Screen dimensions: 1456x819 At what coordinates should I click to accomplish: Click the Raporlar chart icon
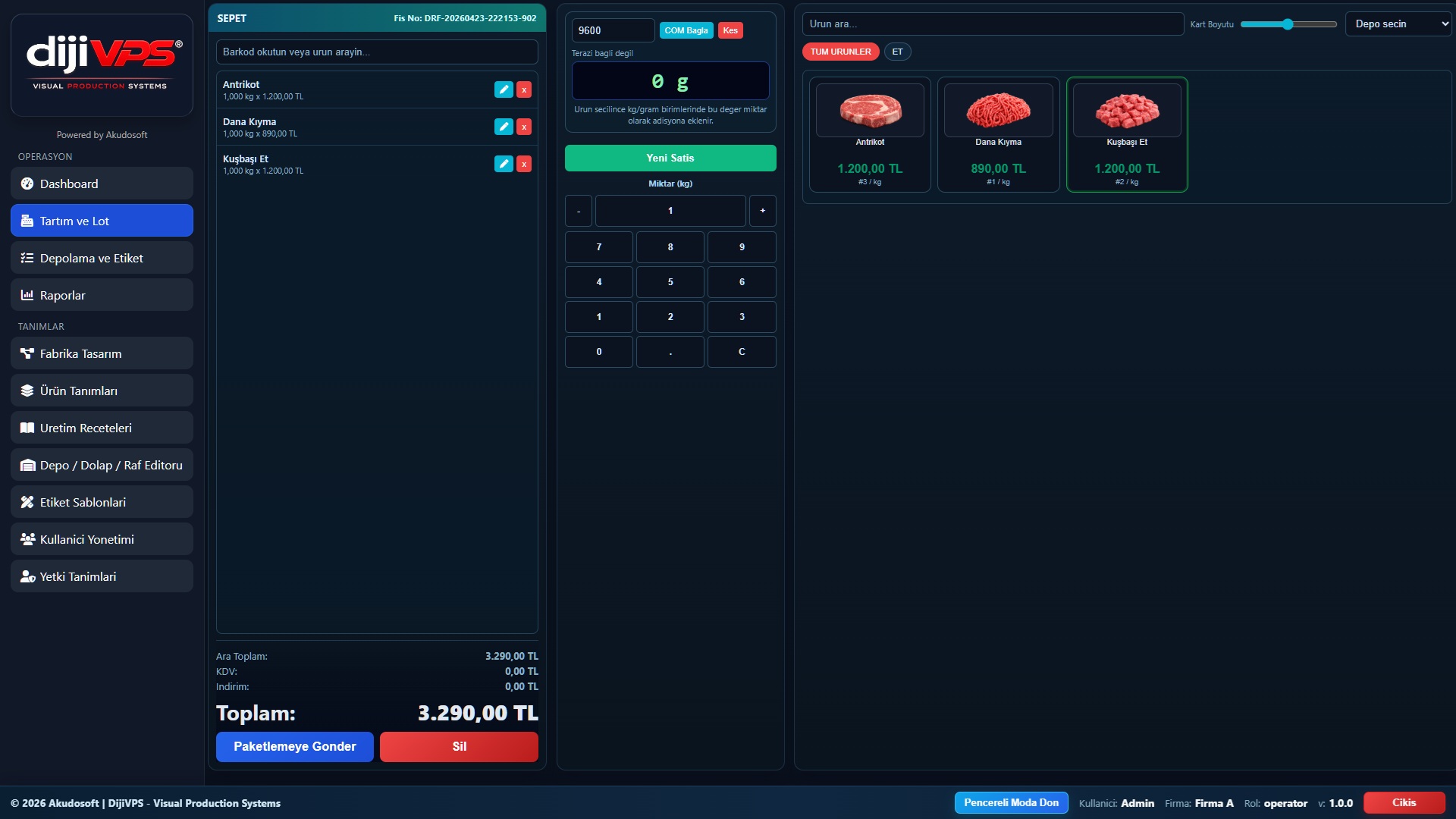[x=27, y=295]
